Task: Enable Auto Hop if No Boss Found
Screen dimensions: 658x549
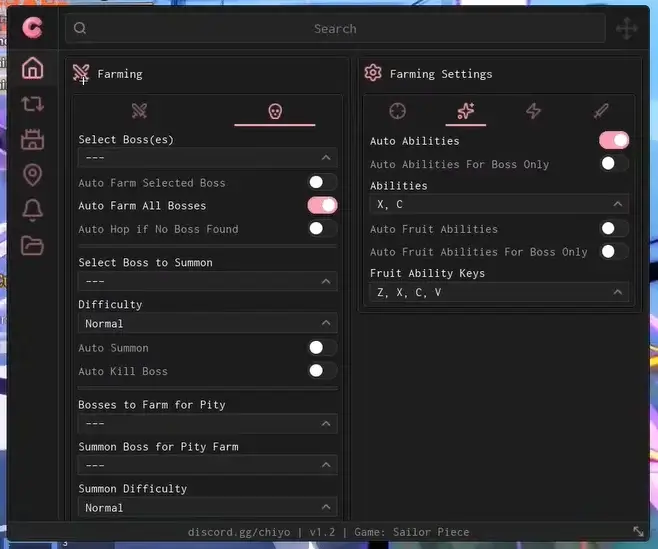Action: (322, 228)
